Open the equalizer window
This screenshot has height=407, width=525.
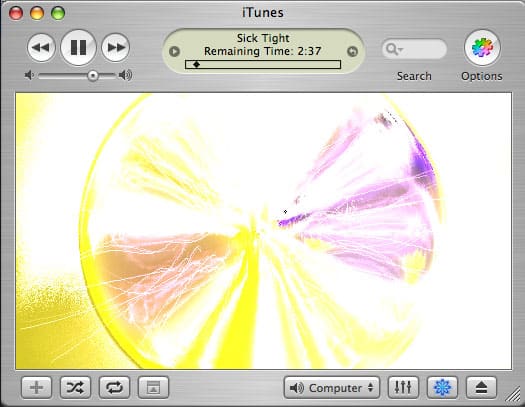tap(403, 388)
